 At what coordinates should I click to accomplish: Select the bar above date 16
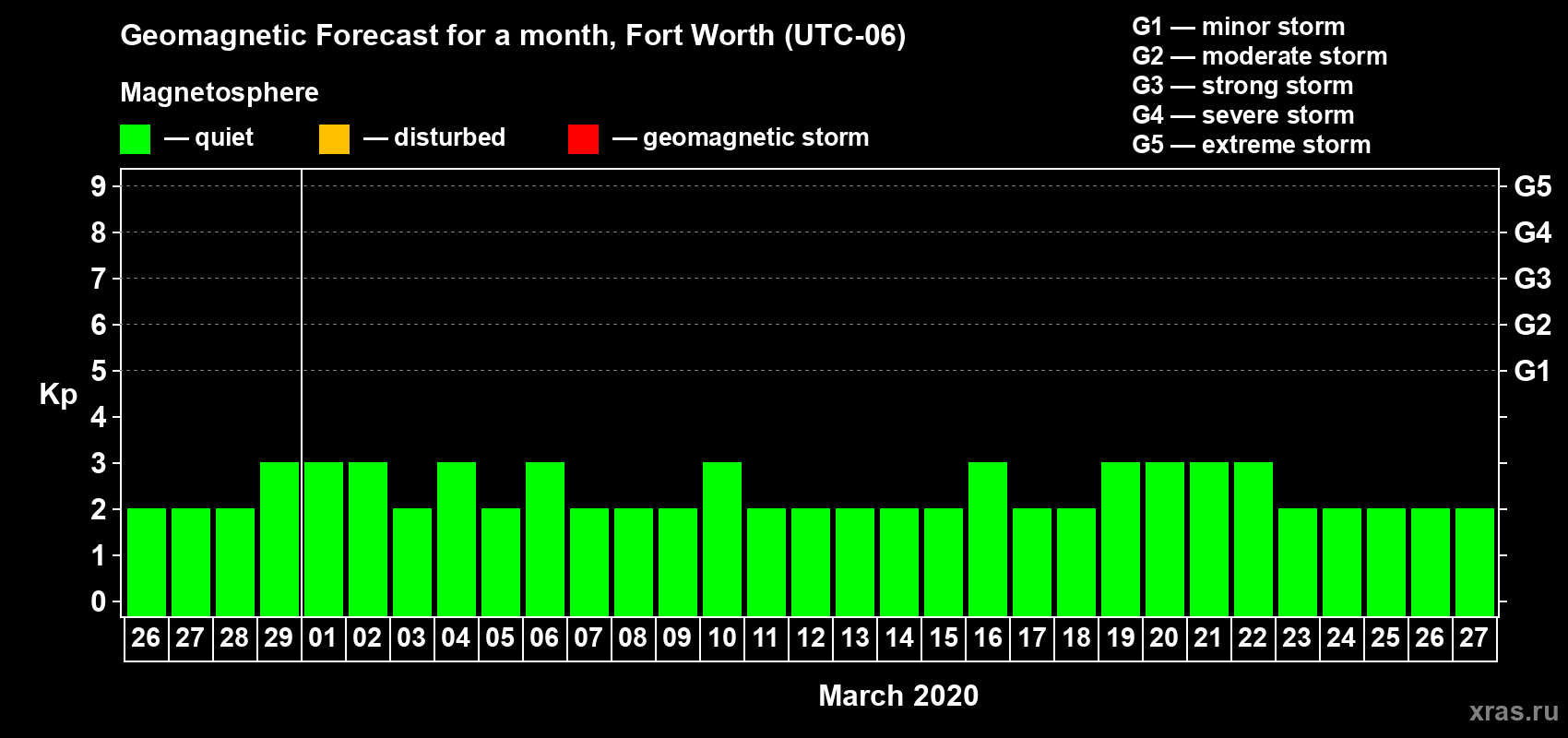pos(988,539)
